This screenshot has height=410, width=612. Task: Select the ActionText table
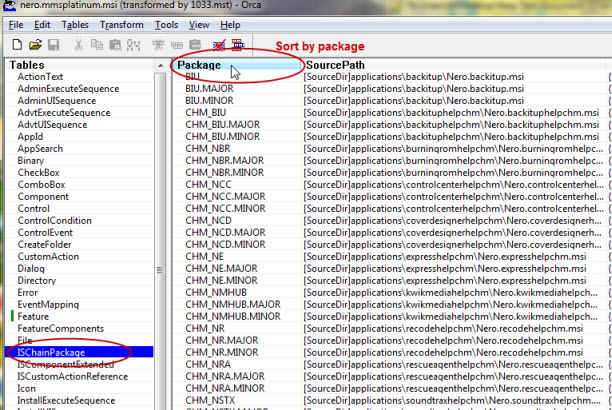(x=40, y=77)
